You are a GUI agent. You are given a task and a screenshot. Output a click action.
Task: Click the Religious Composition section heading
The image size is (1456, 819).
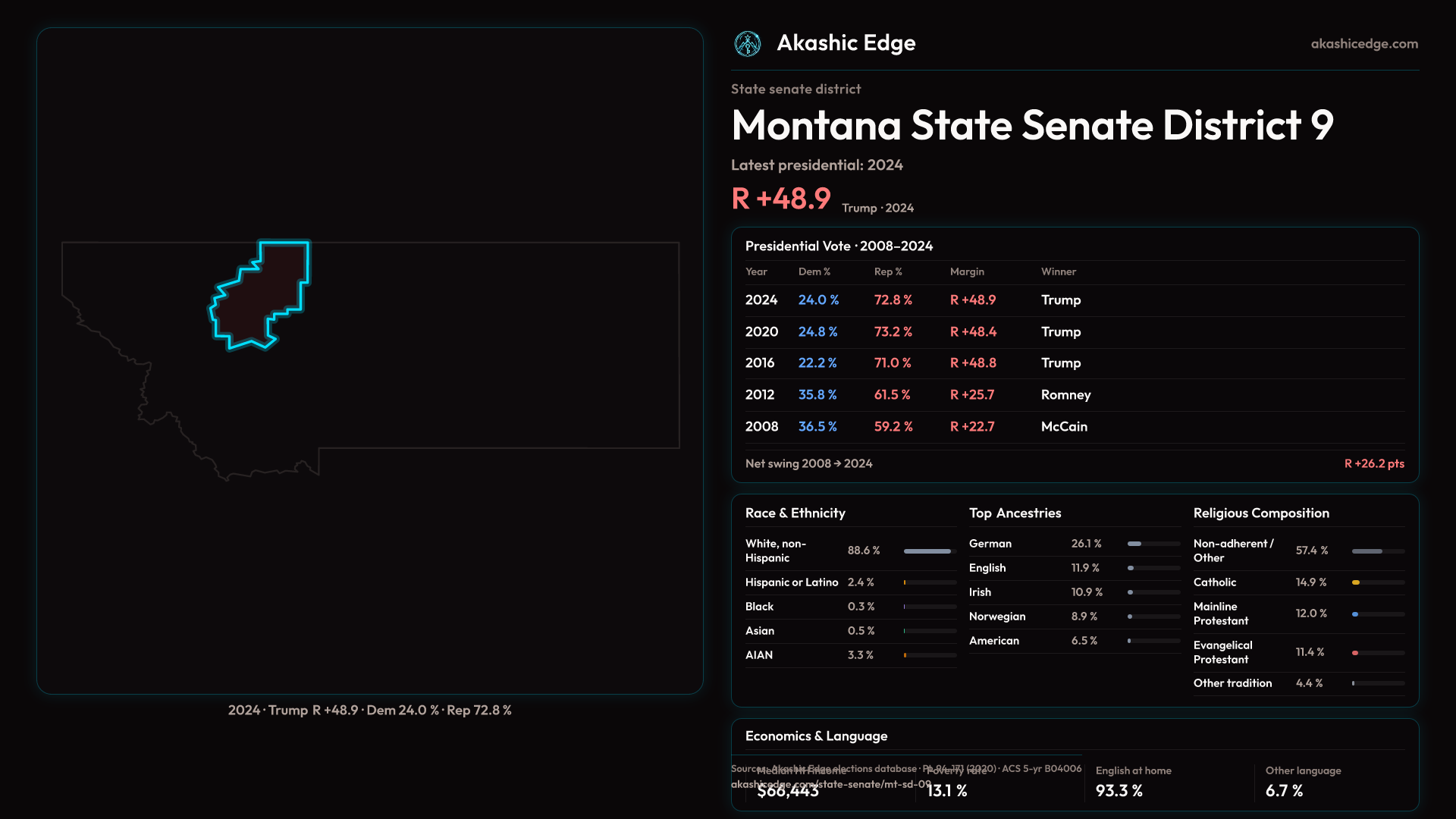pos(1260,513)
